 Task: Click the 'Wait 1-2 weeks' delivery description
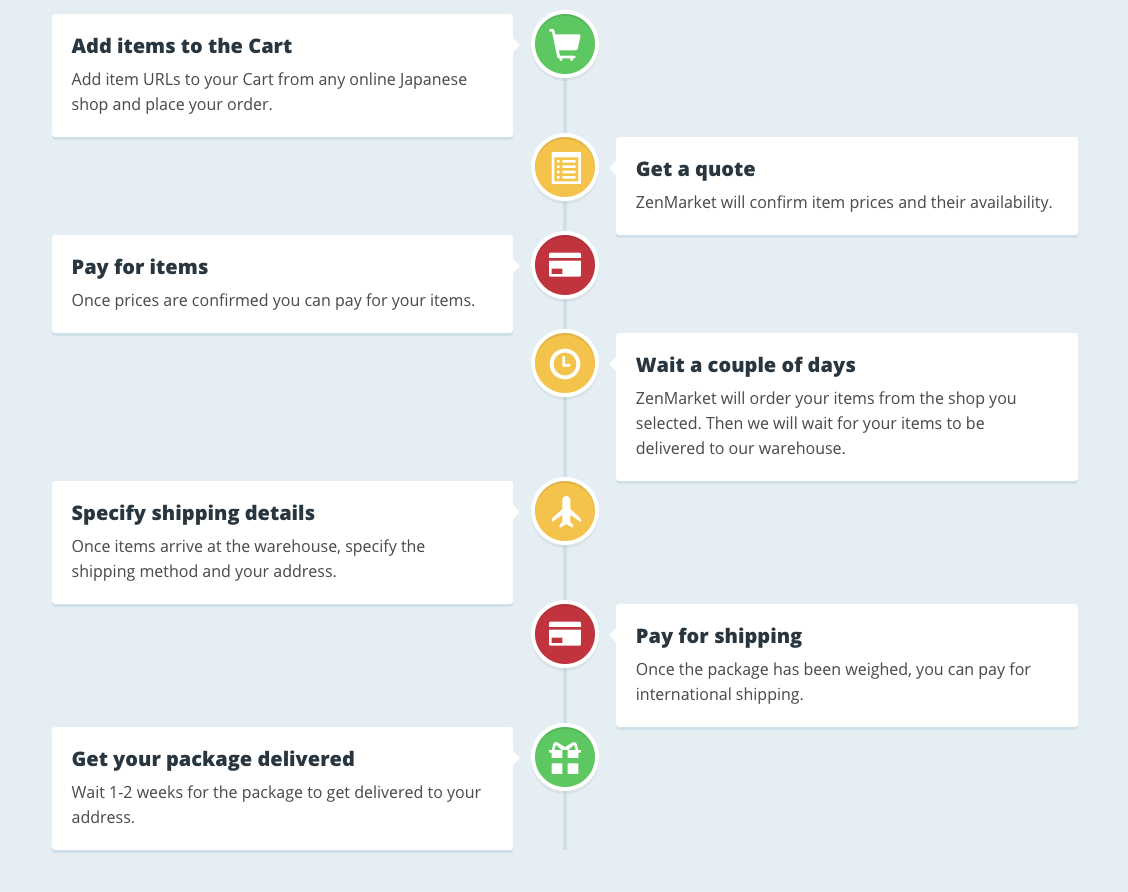[276, 805]
